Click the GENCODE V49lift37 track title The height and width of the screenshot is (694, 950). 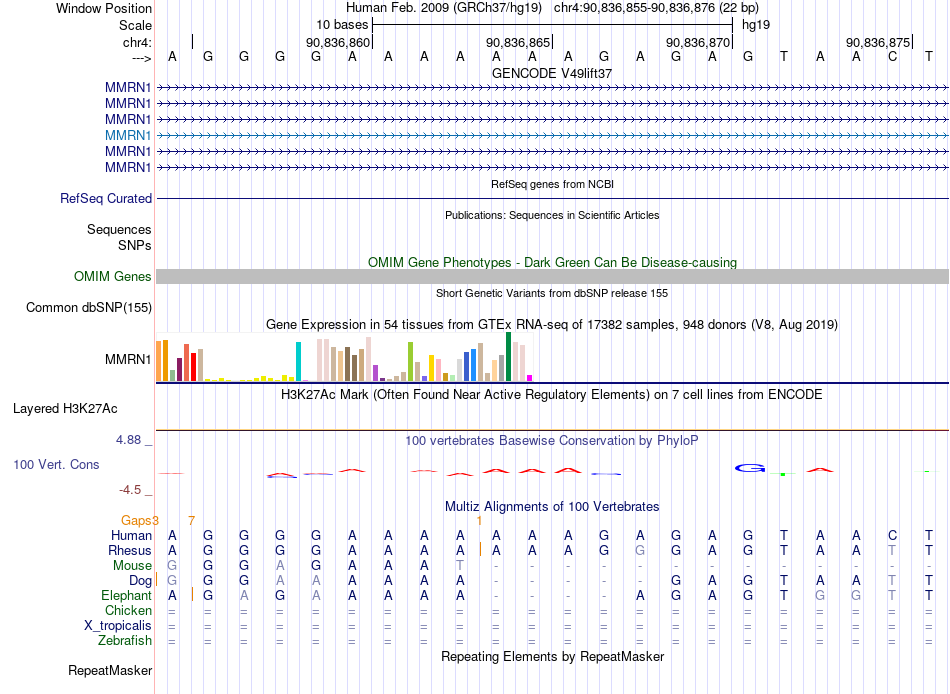click(x=552, y=73)
